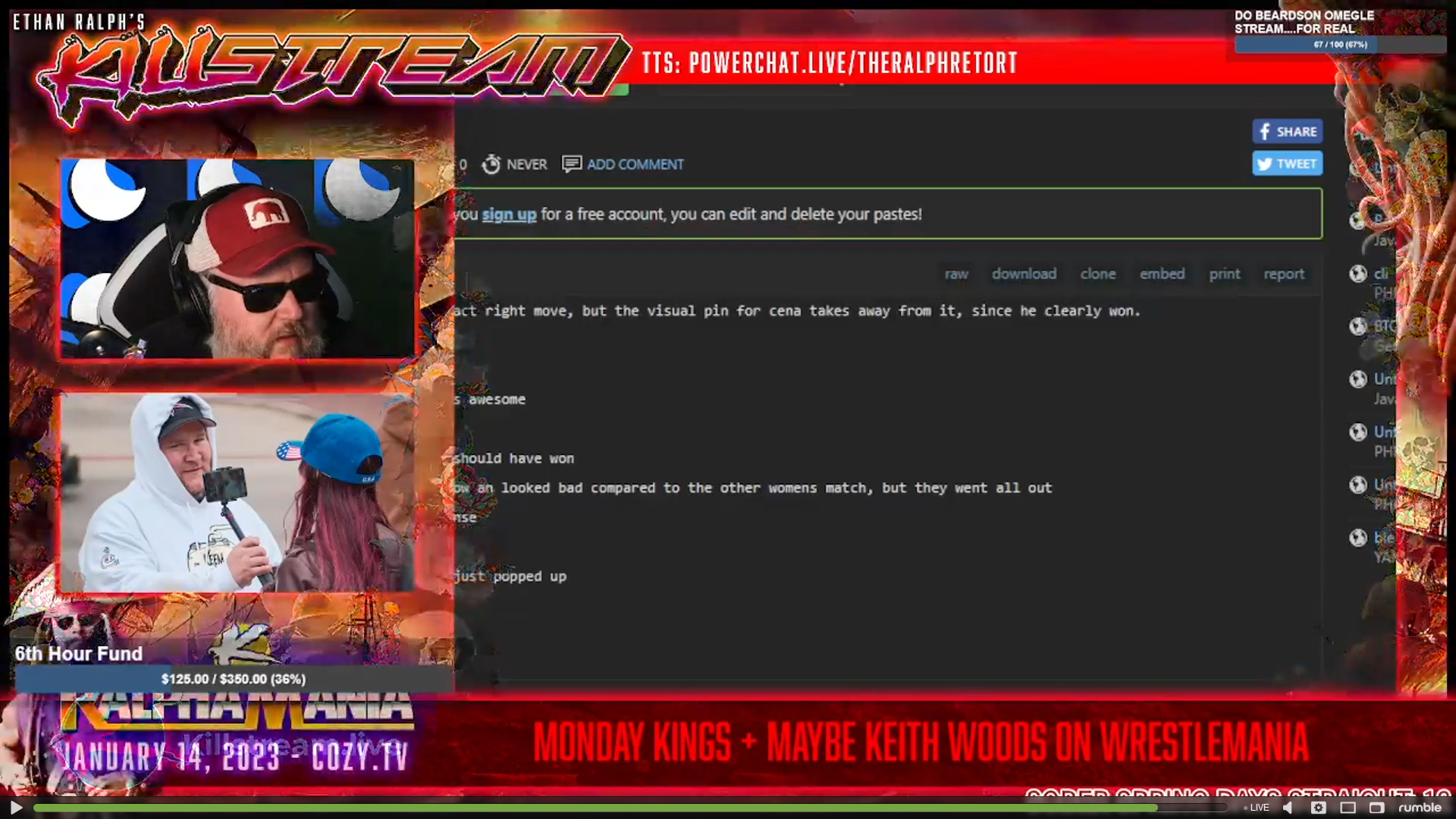Open the raw paste view
Image resolution: width=1456 pixels, height=819 pixels.
coord(956,274)
